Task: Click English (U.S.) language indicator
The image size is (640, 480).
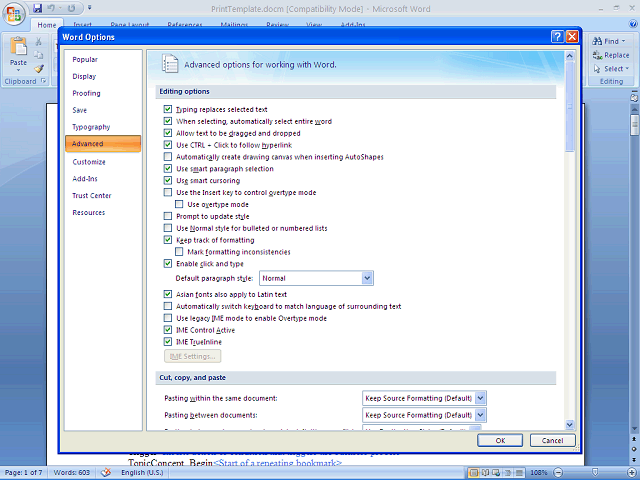Action: (x=142, y=473)
